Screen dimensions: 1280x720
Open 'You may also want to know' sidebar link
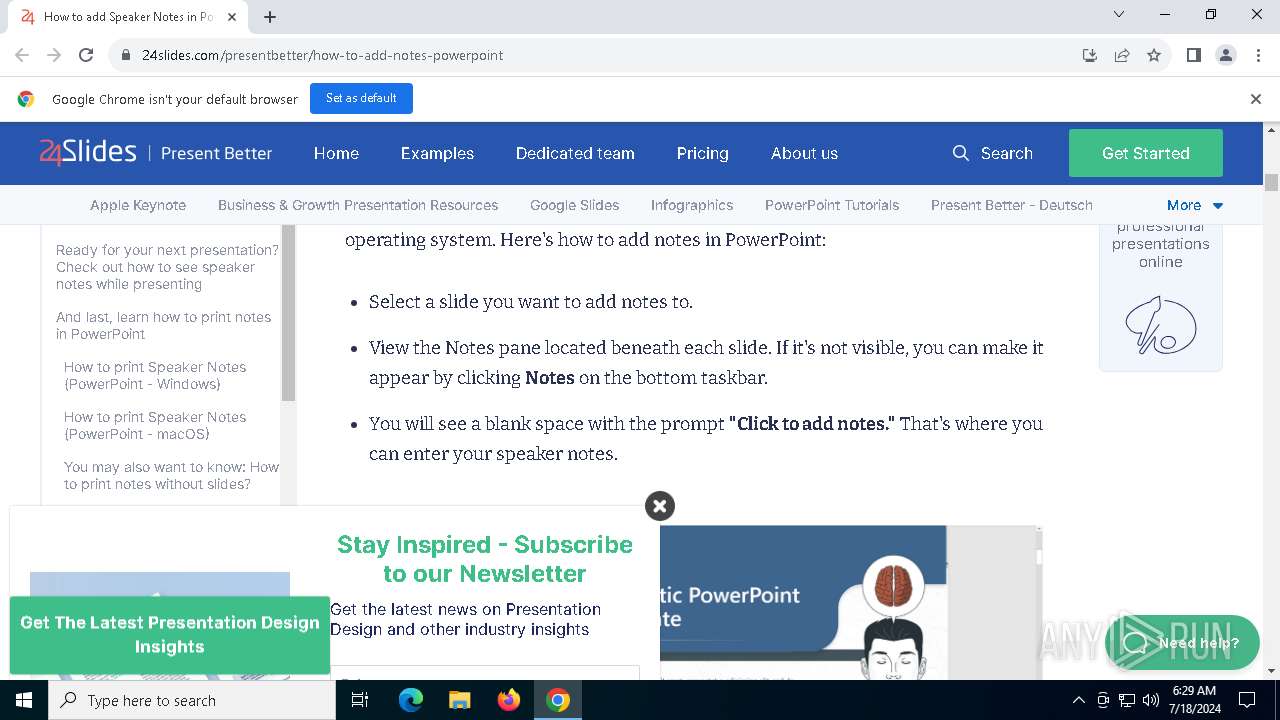pyautogui.click(x=171, y=475)
